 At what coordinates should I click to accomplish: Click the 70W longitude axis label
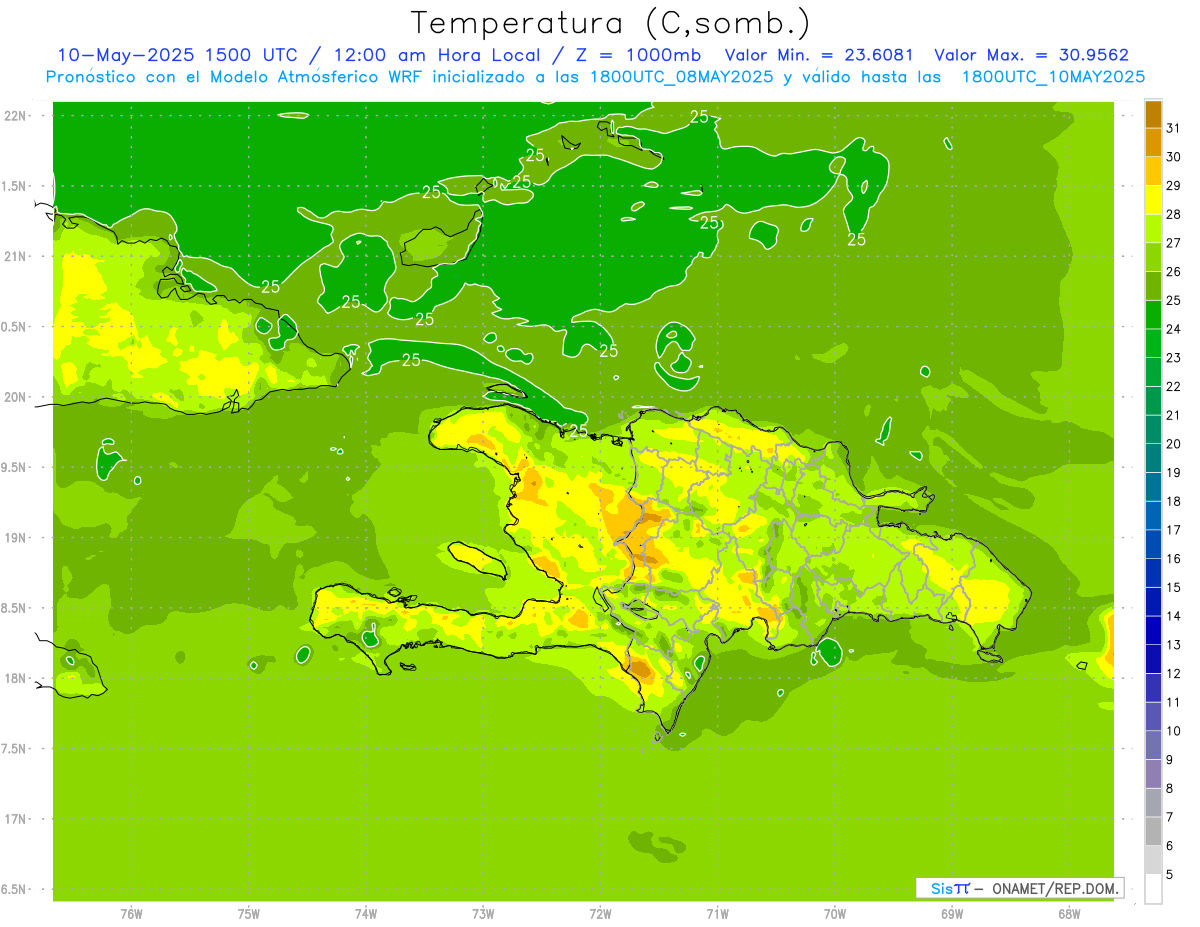(x=834, y=914)
